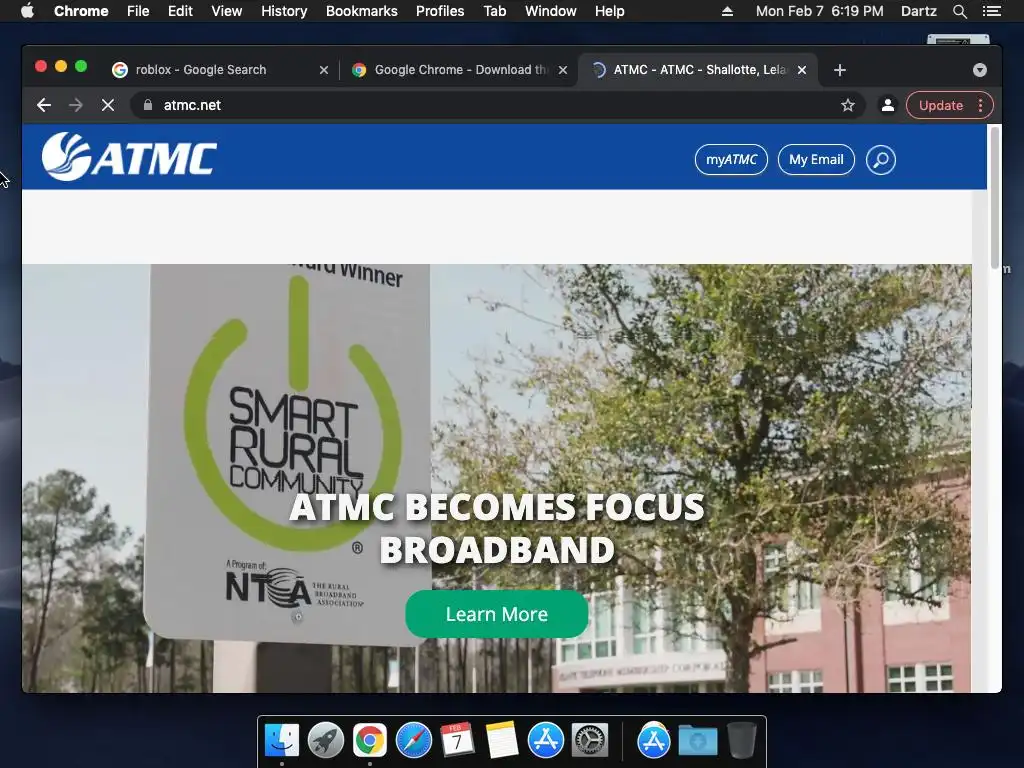Open the App Store icon beside Downloads folder

pyautogui.click(x=654, y=741)
